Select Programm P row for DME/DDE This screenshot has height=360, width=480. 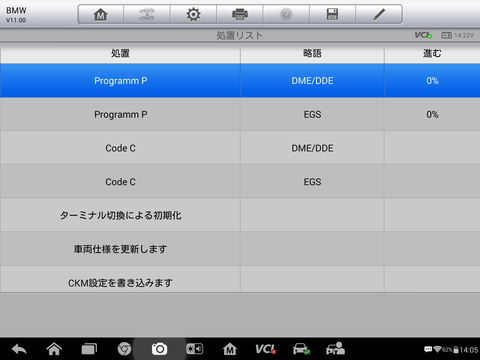coord(240,81)
